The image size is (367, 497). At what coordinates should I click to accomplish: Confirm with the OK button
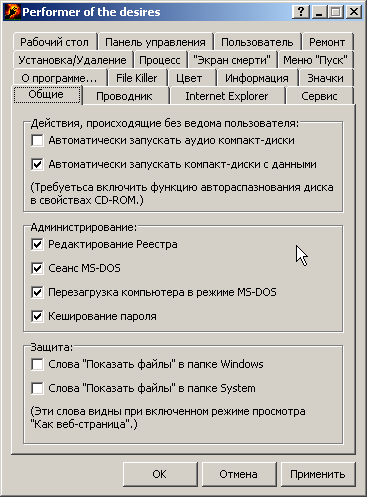(x=160, y=474)
